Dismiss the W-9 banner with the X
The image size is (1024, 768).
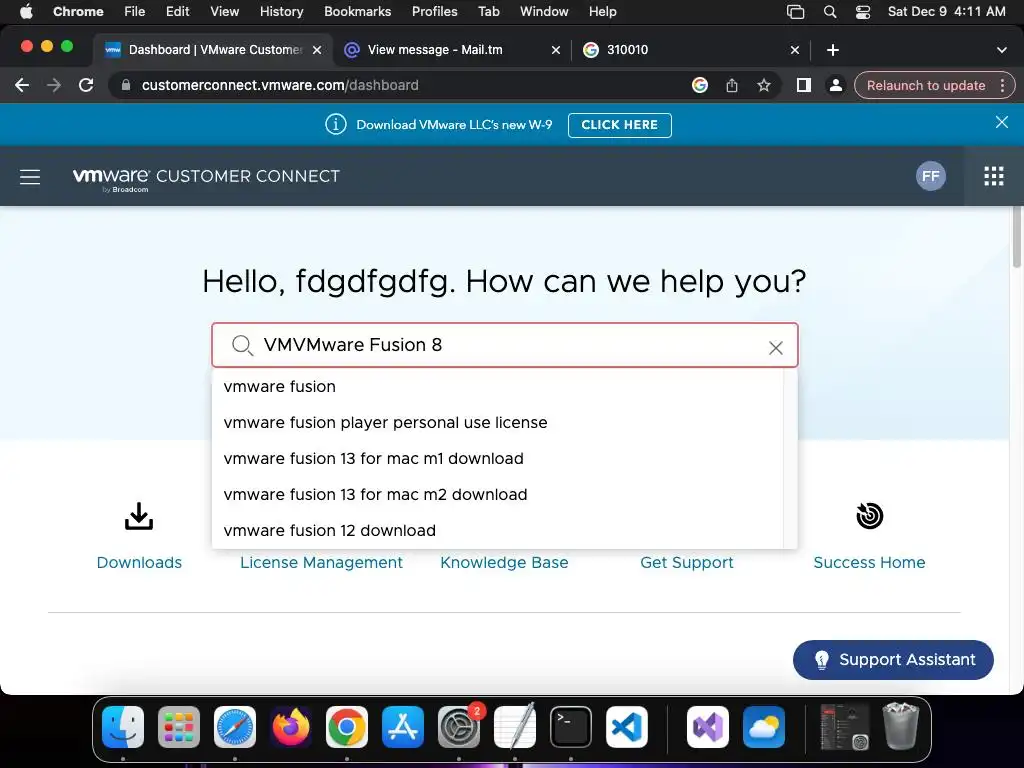point(1001,122)
